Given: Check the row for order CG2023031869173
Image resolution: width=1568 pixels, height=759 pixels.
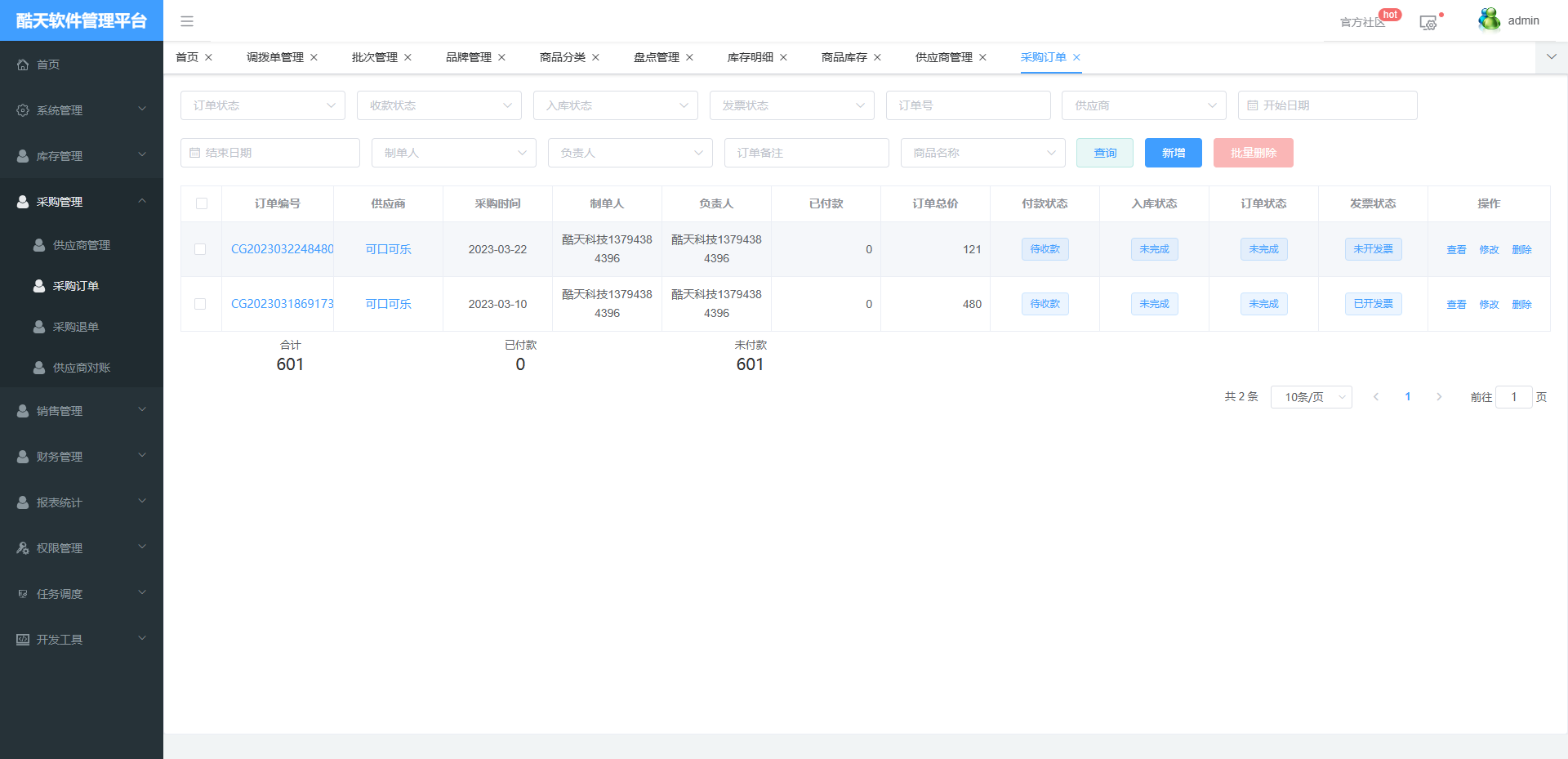Looking at the screenshot, I should pyautogui.click(x=200, y=304).
